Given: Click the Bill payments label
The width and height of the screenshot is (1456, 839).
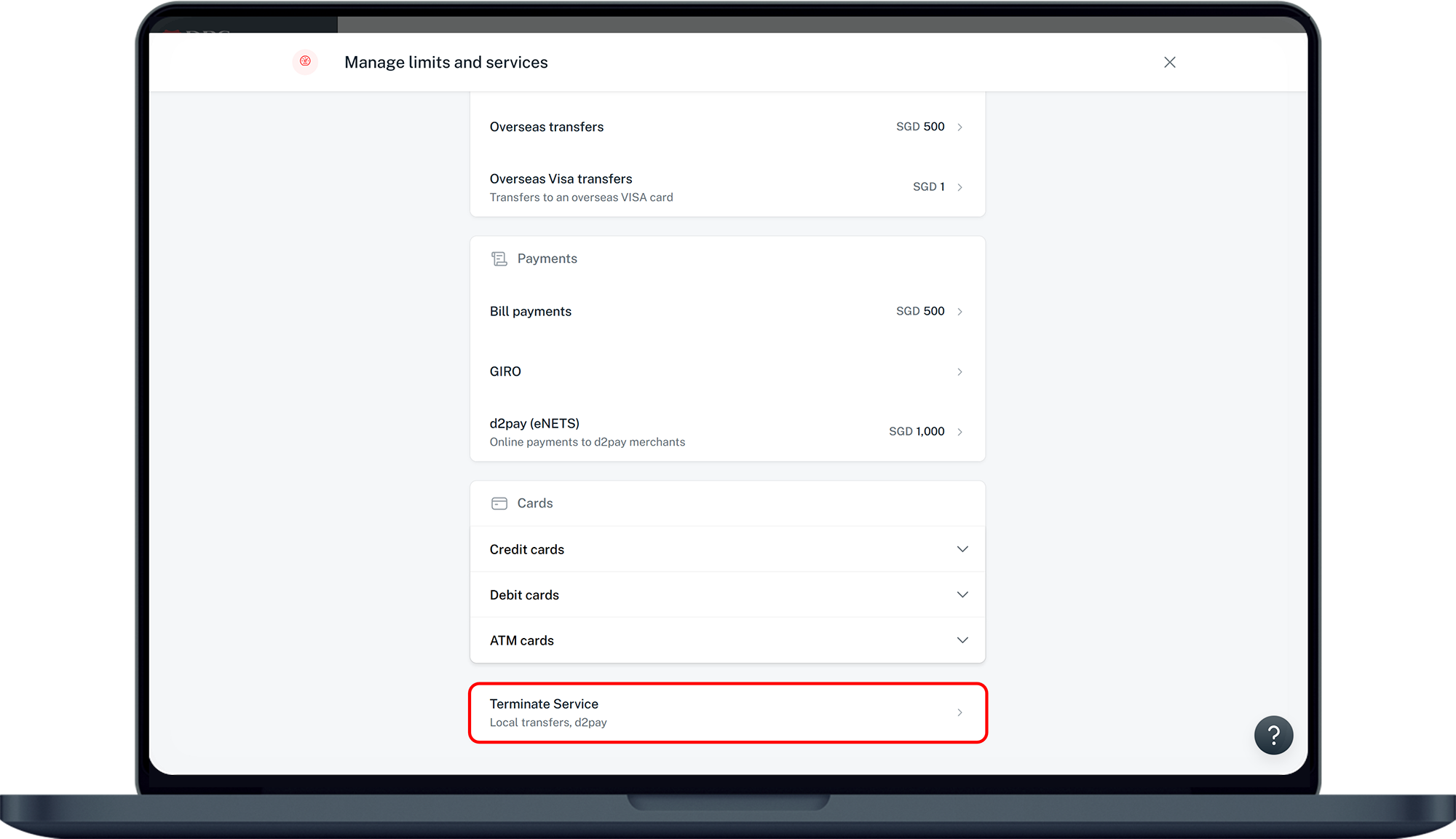Looking at the screenshot, I should pos(530,312).
